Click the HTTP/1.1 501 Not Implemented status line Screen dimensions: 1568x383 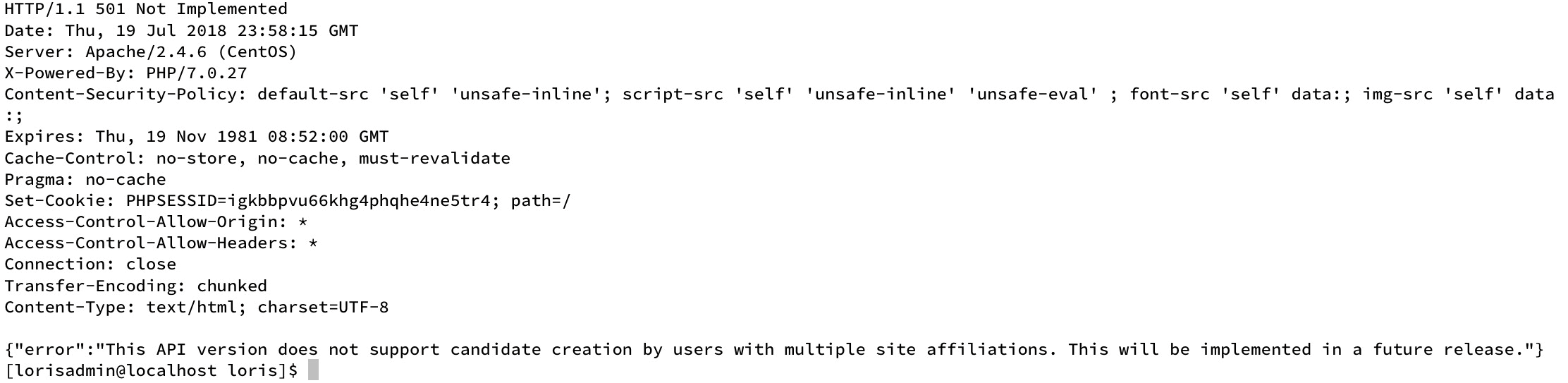click(146, 9)
